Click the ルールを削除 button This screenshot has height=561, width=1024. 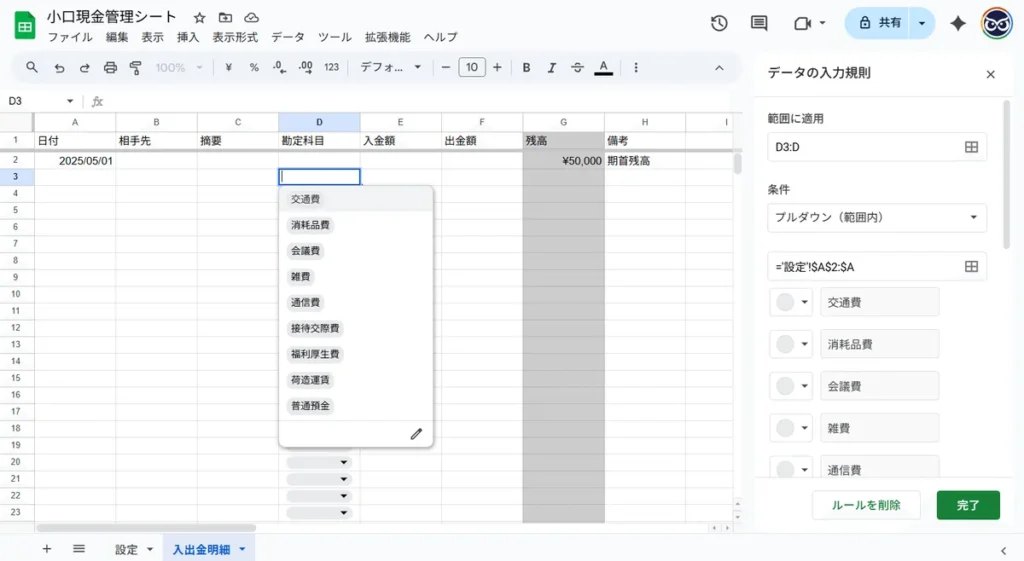866,505
